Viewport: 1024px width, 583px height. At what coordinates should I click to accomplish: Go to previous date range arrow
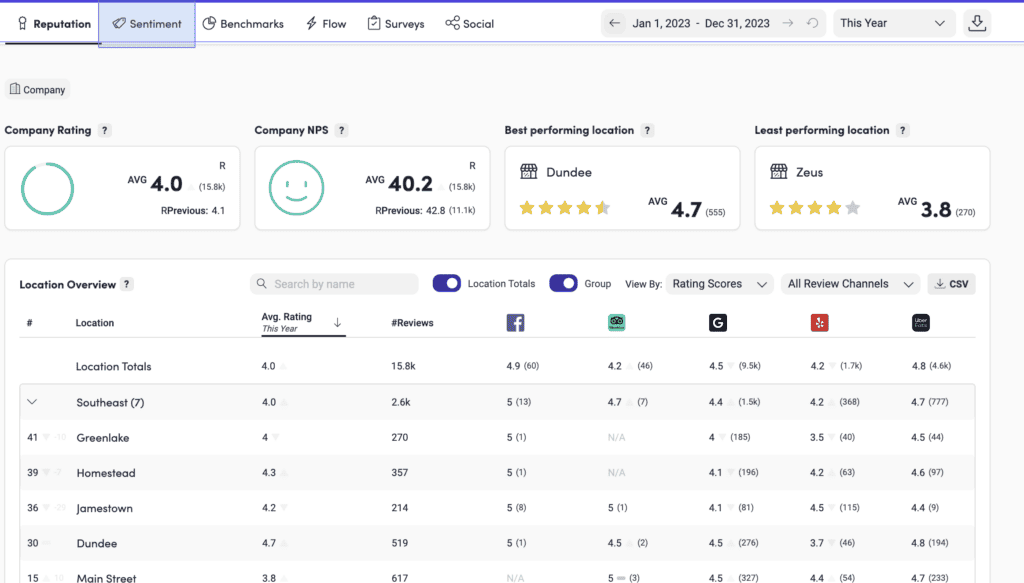click(x=615, y=24)
